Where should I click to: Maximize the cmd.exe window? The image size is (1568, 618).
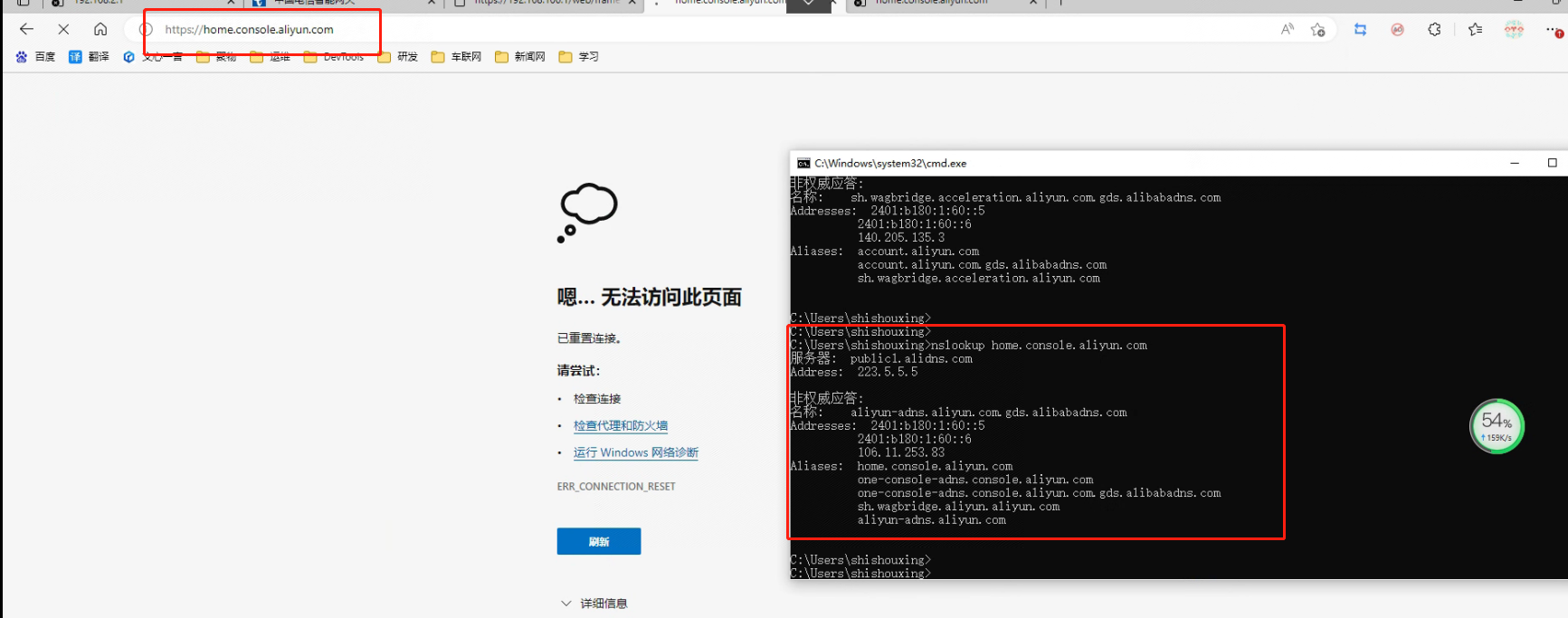coord(1553,163)
